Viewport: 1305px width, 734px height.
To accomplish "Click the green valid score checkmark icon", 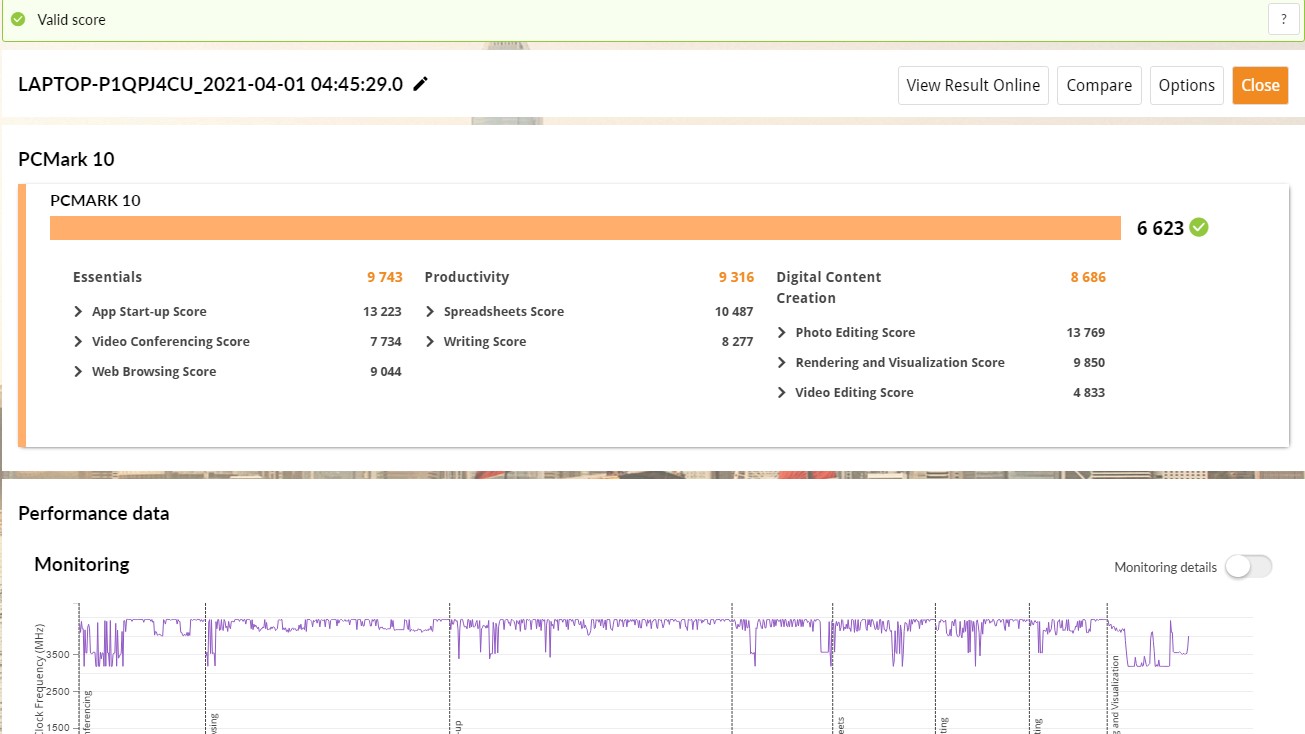I will (x=18, y=20).
